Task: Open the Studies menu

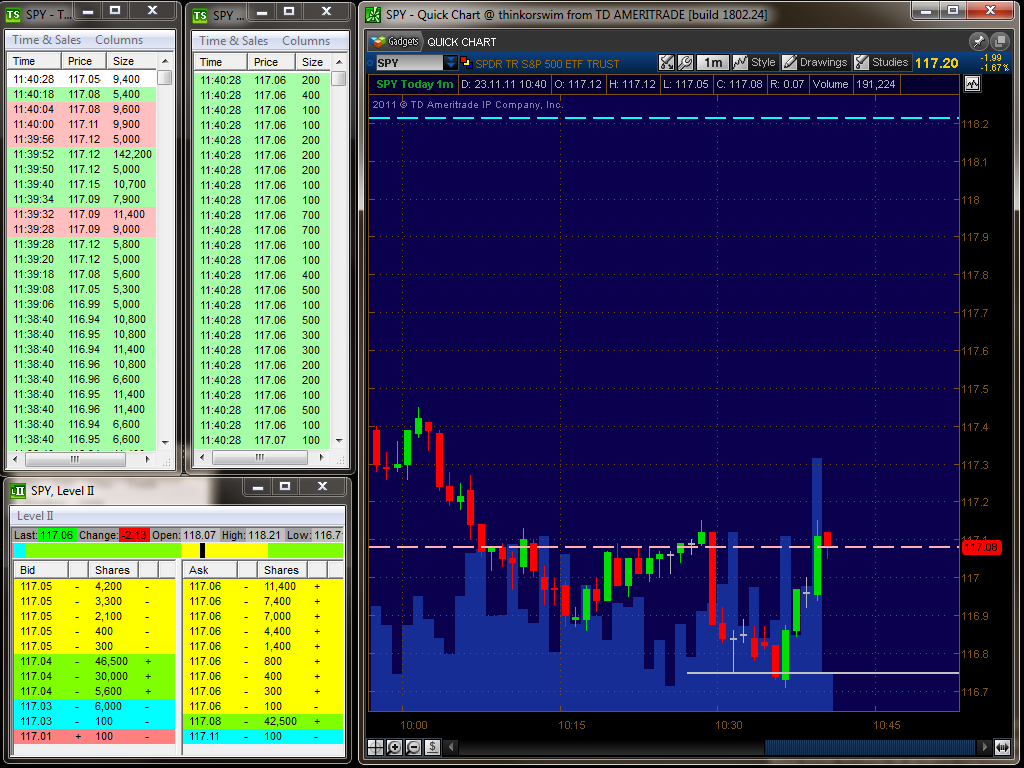Action: click(882, 63)
